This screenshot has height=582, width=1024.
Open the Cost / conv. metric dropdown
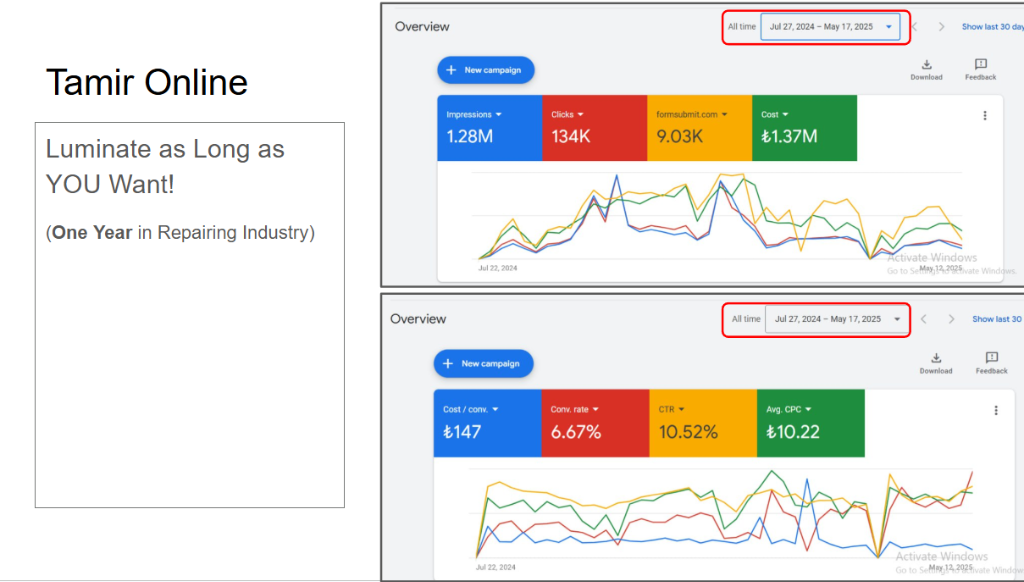(x=470, y=410)
